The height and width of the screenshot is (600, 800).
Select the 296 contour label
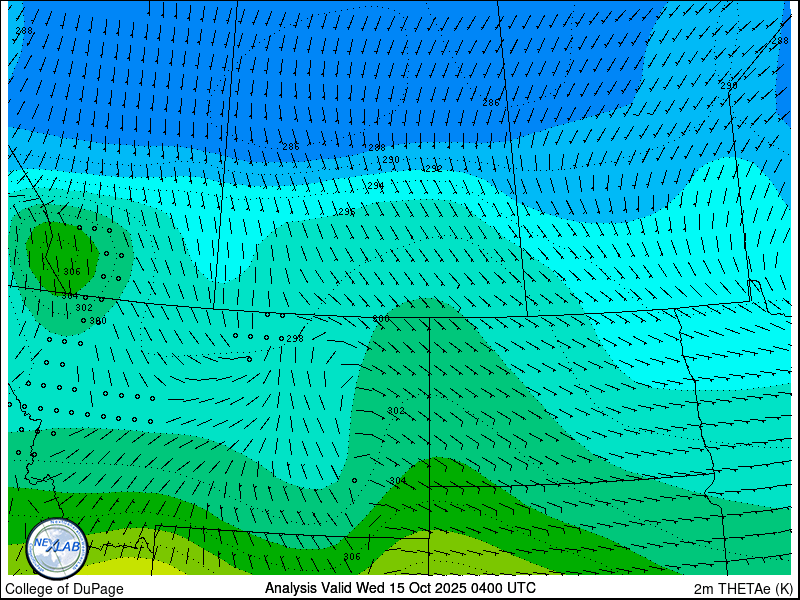click(346, 211)
